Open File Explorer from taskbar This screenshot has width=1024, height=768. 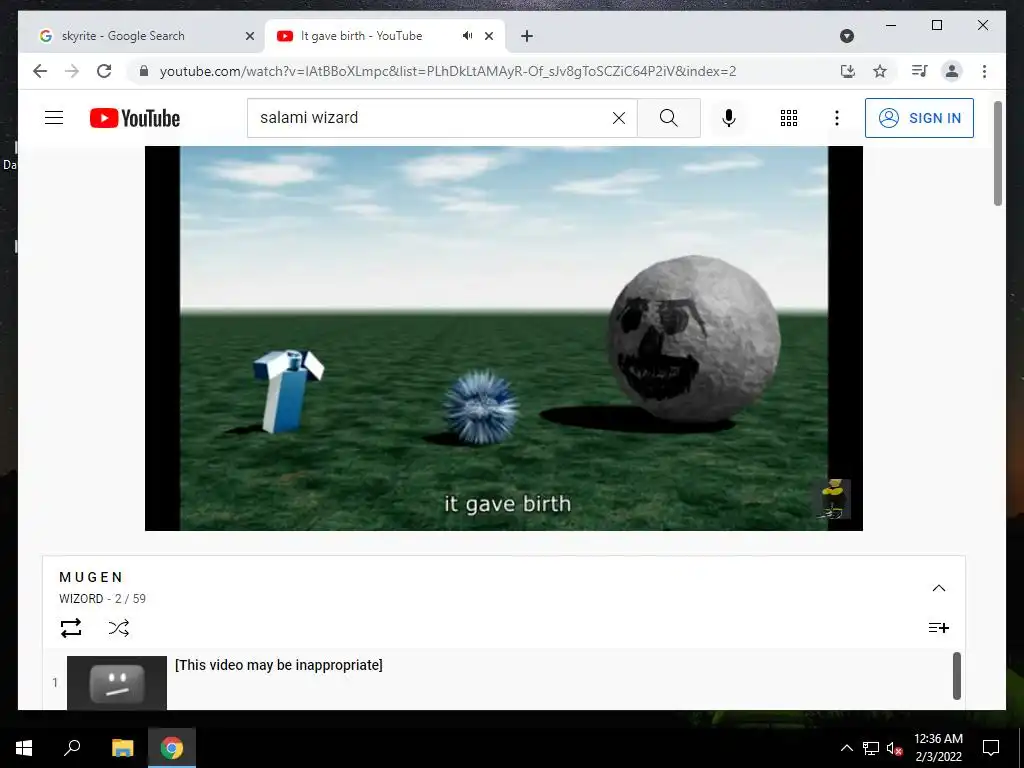point(122,748)
